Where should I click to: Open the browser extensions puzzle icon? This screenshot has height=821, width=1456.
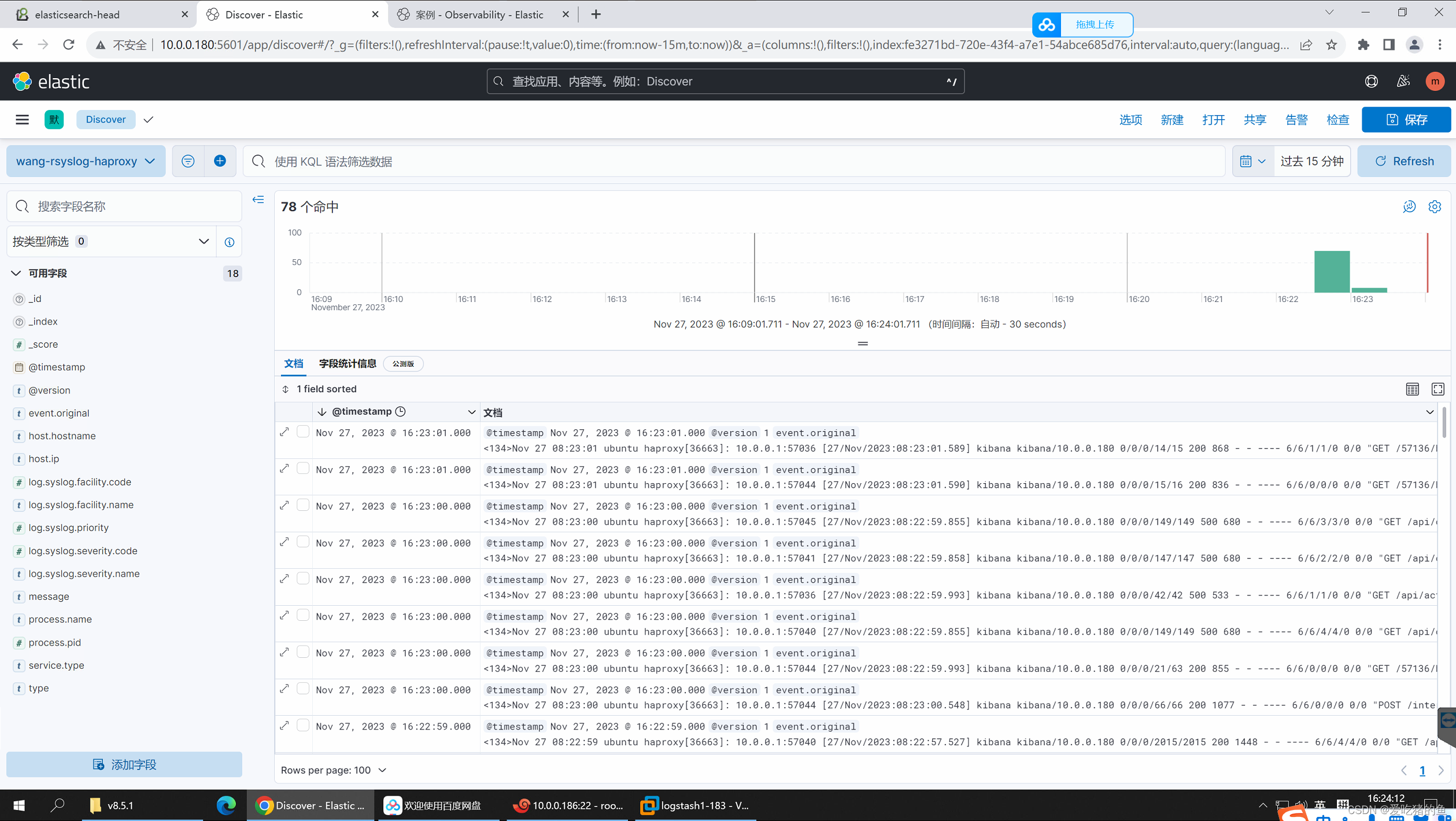coord(1363,45)
